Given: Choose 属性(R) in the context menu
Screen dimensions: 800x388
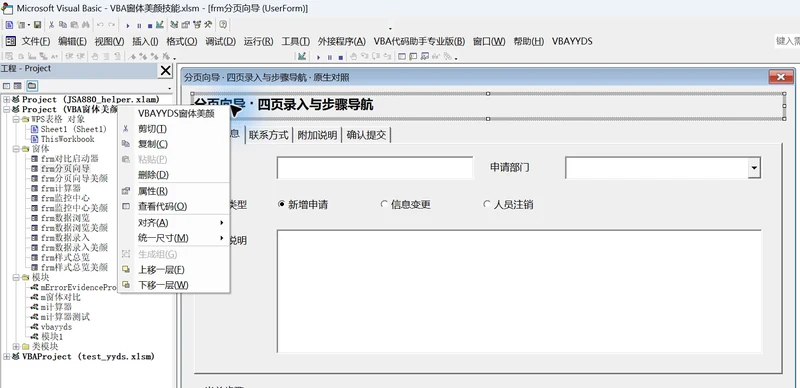Looking at the screenshot, I should point(174,191).
